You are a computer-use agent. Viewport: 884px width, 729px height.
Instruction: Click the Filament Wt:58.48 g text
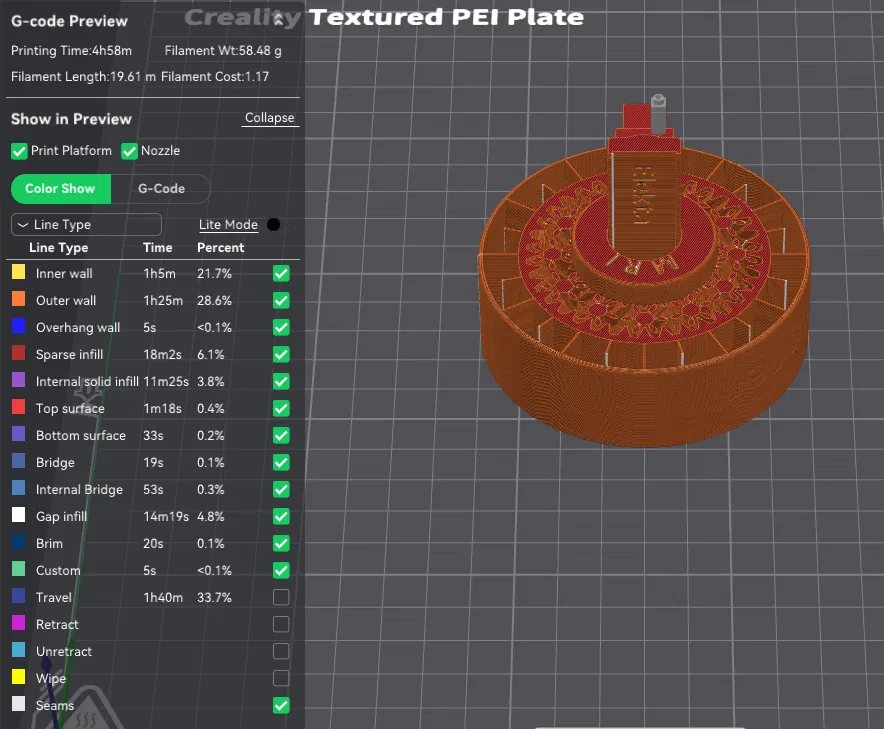pyautogui.click(x=223, y=51)
